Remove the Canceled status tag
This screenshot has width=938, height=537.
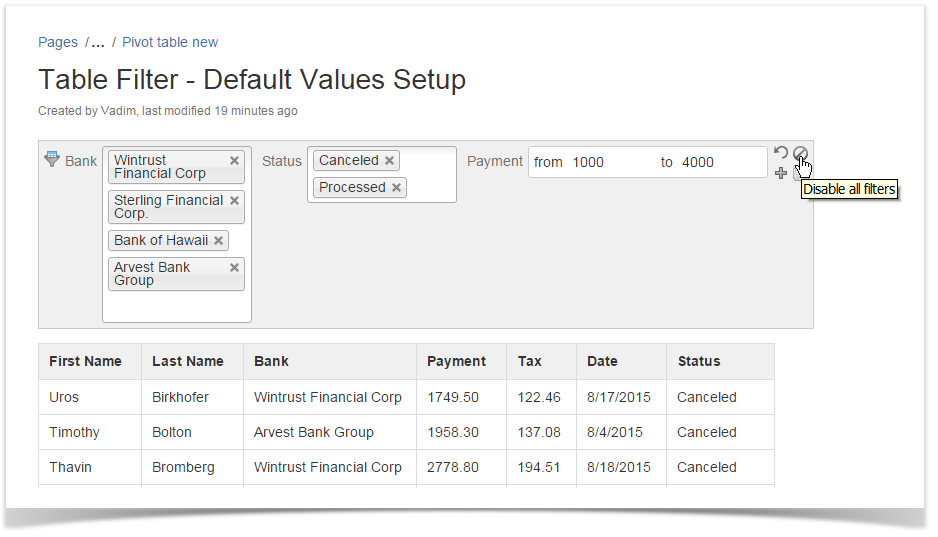pos(389,160)
